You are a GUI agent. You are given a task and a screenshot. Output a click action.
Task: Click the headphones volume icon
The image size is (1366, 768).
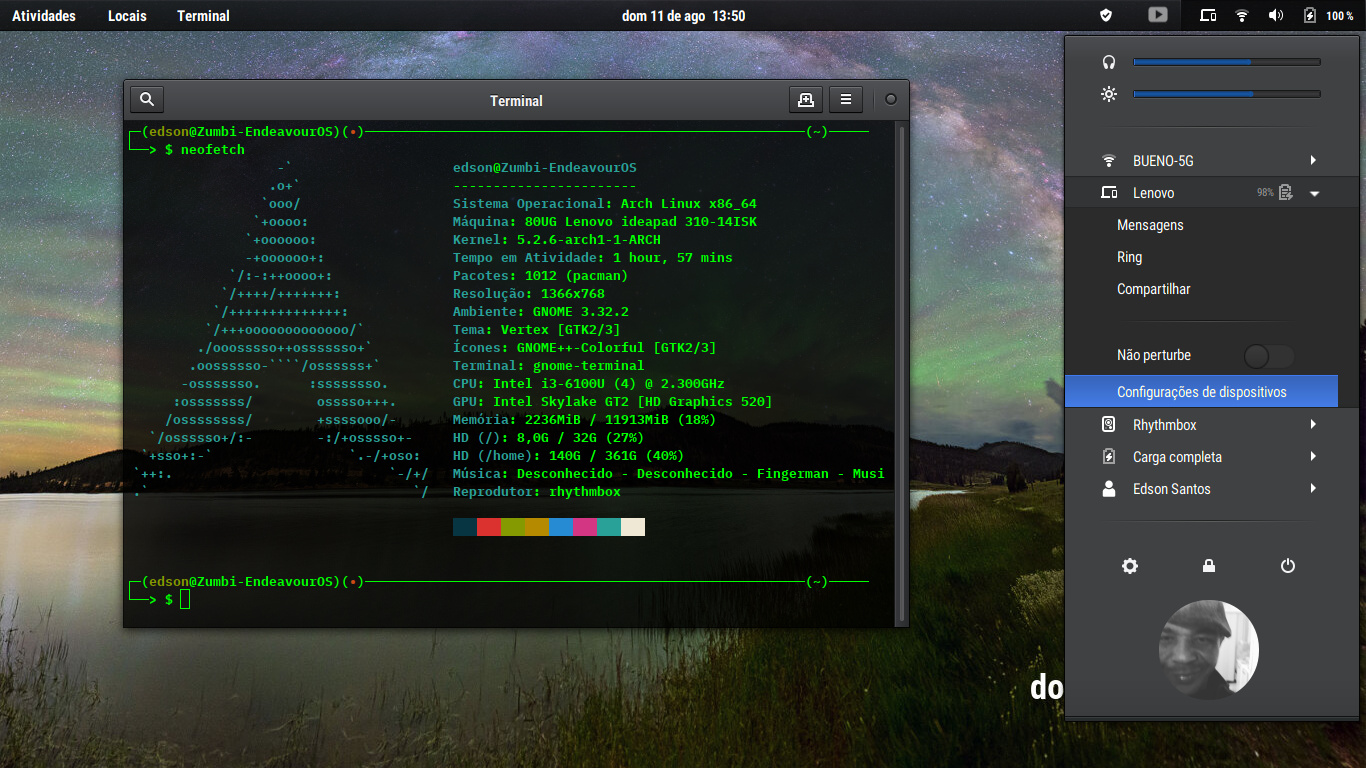pos(1109,62)
